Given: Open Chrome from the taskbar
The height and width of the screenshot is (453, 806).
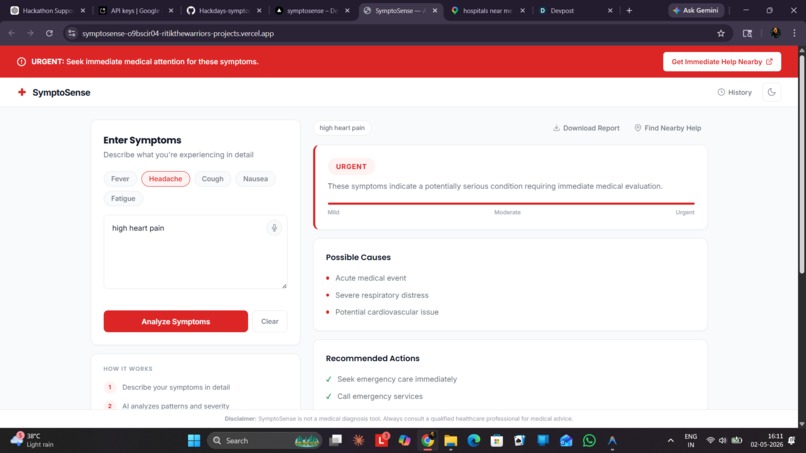Looking at the screenshot, I should 428,441.
